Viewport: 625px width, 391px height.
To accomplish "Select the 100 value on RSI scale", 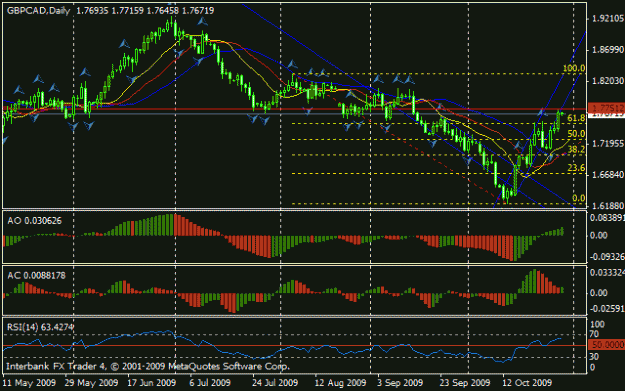I will tap(597, 324).
